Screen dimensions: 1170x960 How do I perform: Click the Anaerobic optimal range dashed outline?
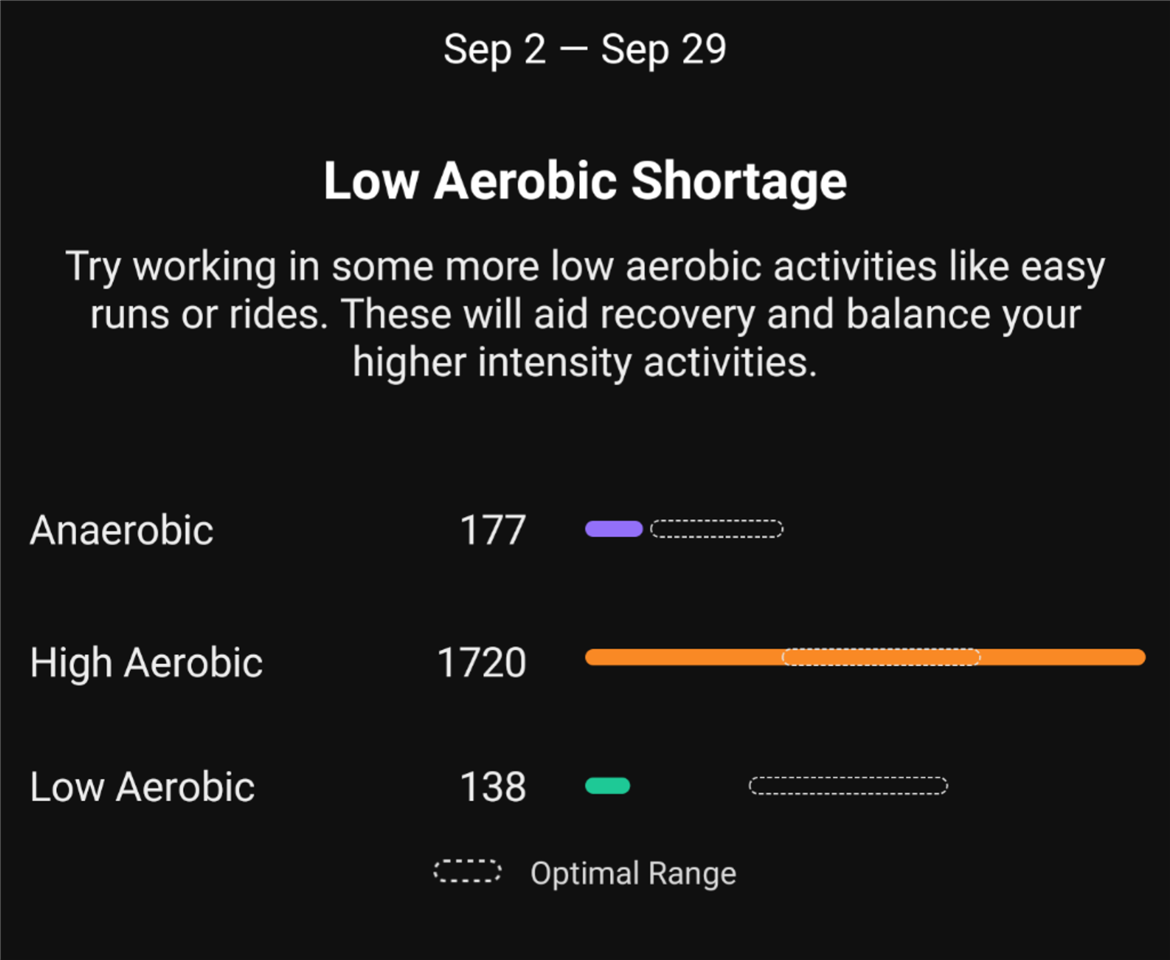[x=716, y=529]
